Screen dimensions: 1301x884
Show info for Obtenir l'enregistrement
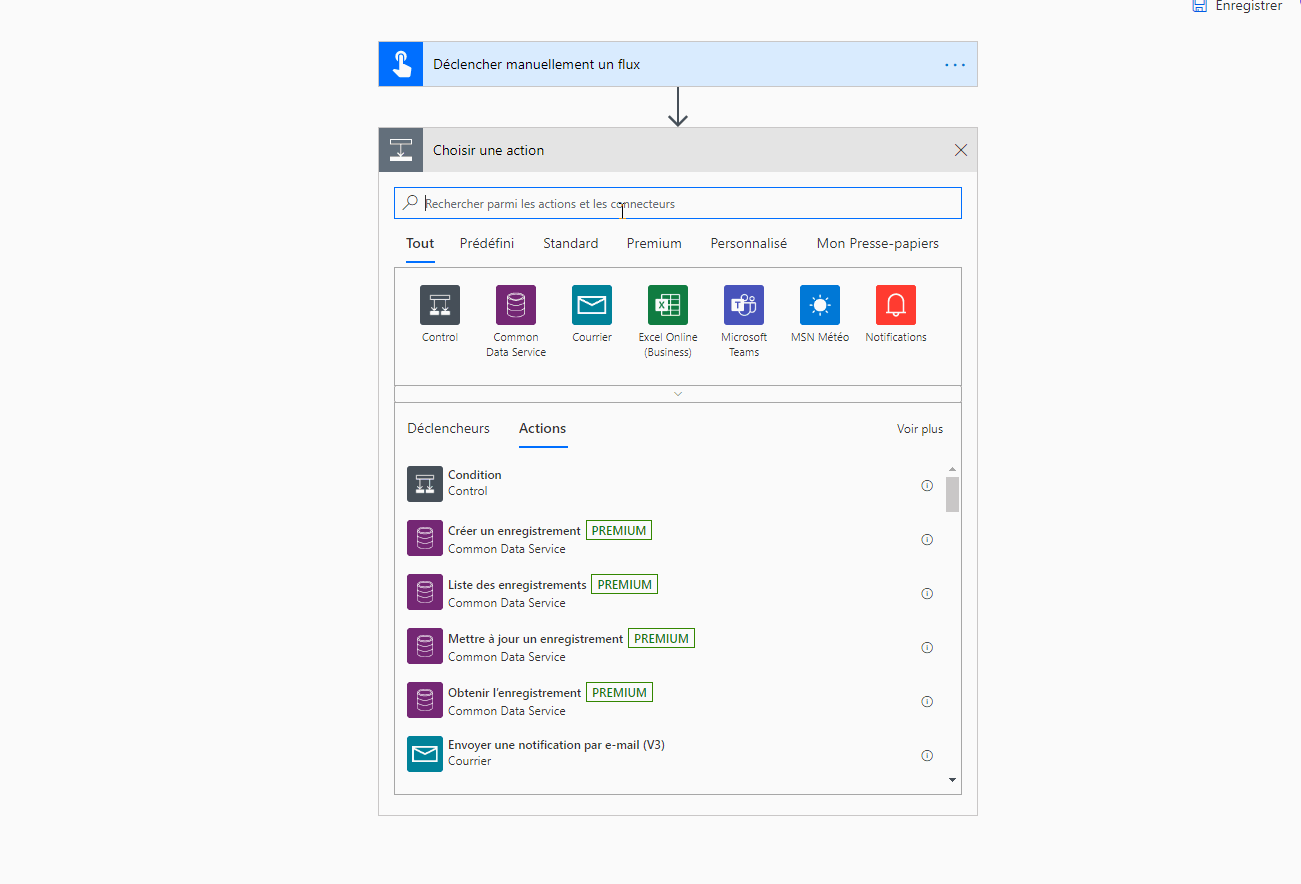coord(927,701)
